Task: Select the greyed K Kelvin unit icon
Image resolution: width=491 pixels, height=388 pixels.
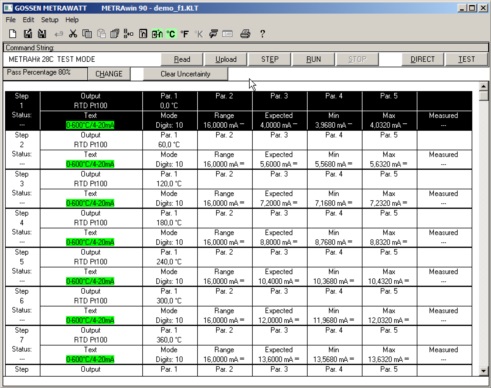Action: tap(199, 34)
